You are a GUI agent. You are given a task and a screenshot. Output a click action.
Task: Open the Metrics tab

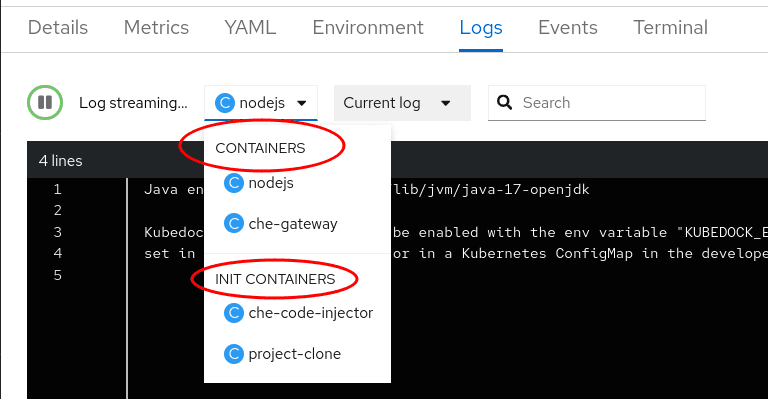[x=156, y=27]
